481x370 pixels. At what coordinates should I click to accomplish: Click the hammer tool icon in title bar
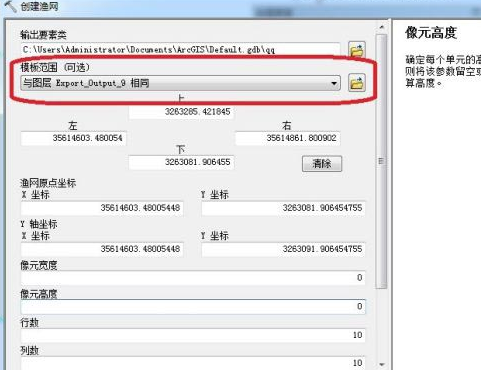10,6
